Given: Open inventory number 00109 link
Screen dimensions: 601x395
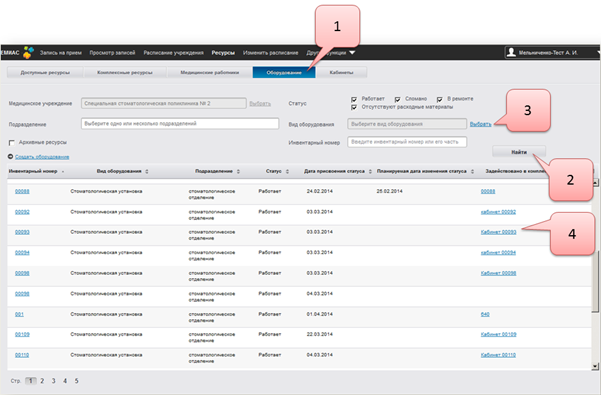Looking at the screenshot, I should tap(22, 334).
